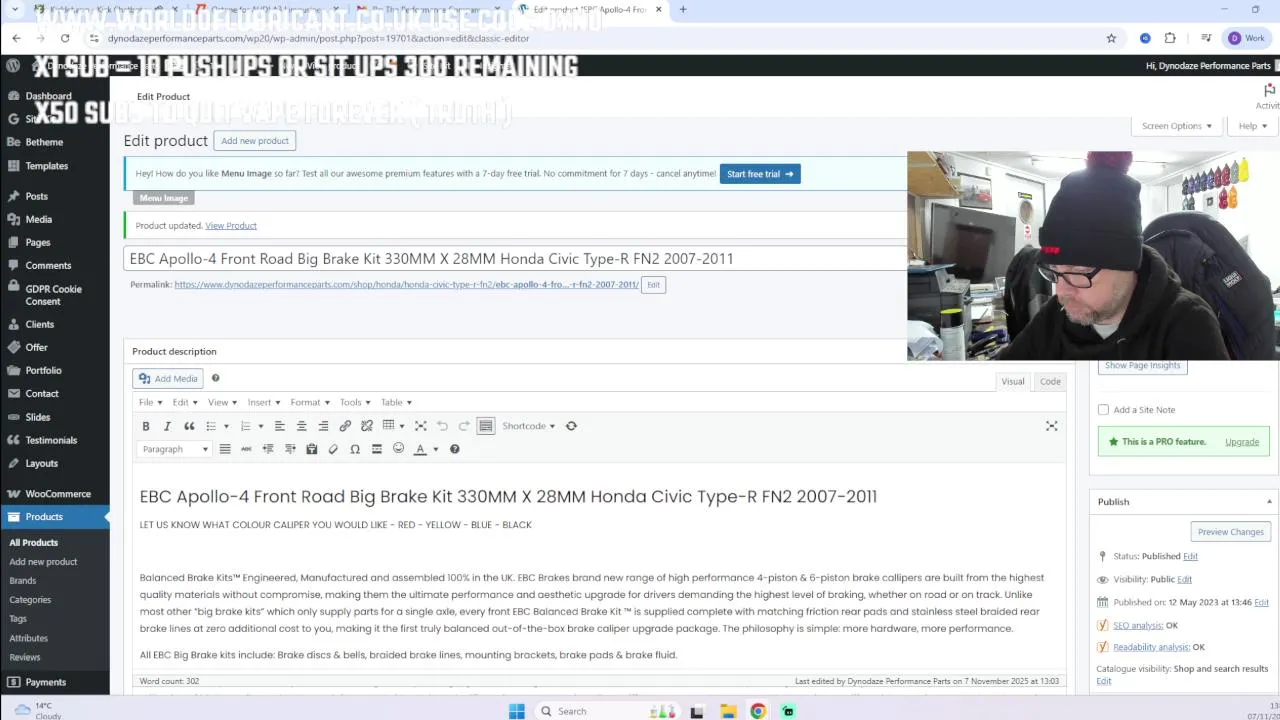Image resolution: width=1280 pixels, height=720 pixels.
Task: Remove link with the unlink icon
Action: click(367, 426)
